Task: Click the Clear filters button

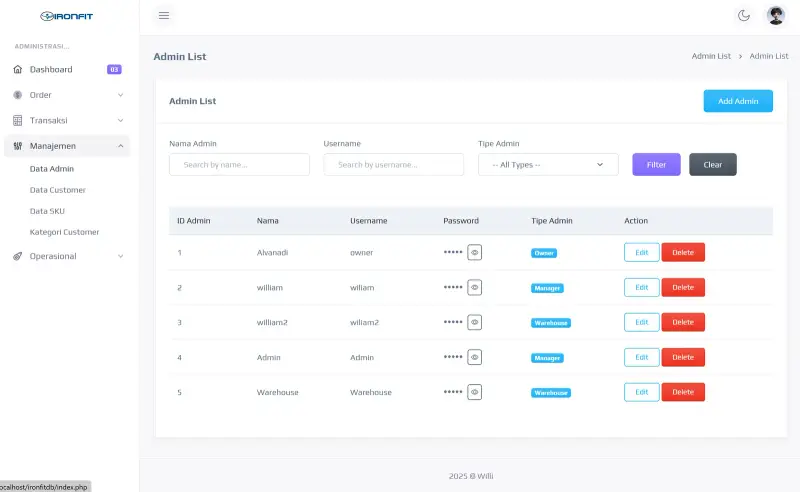Action: tap(713, 165)
